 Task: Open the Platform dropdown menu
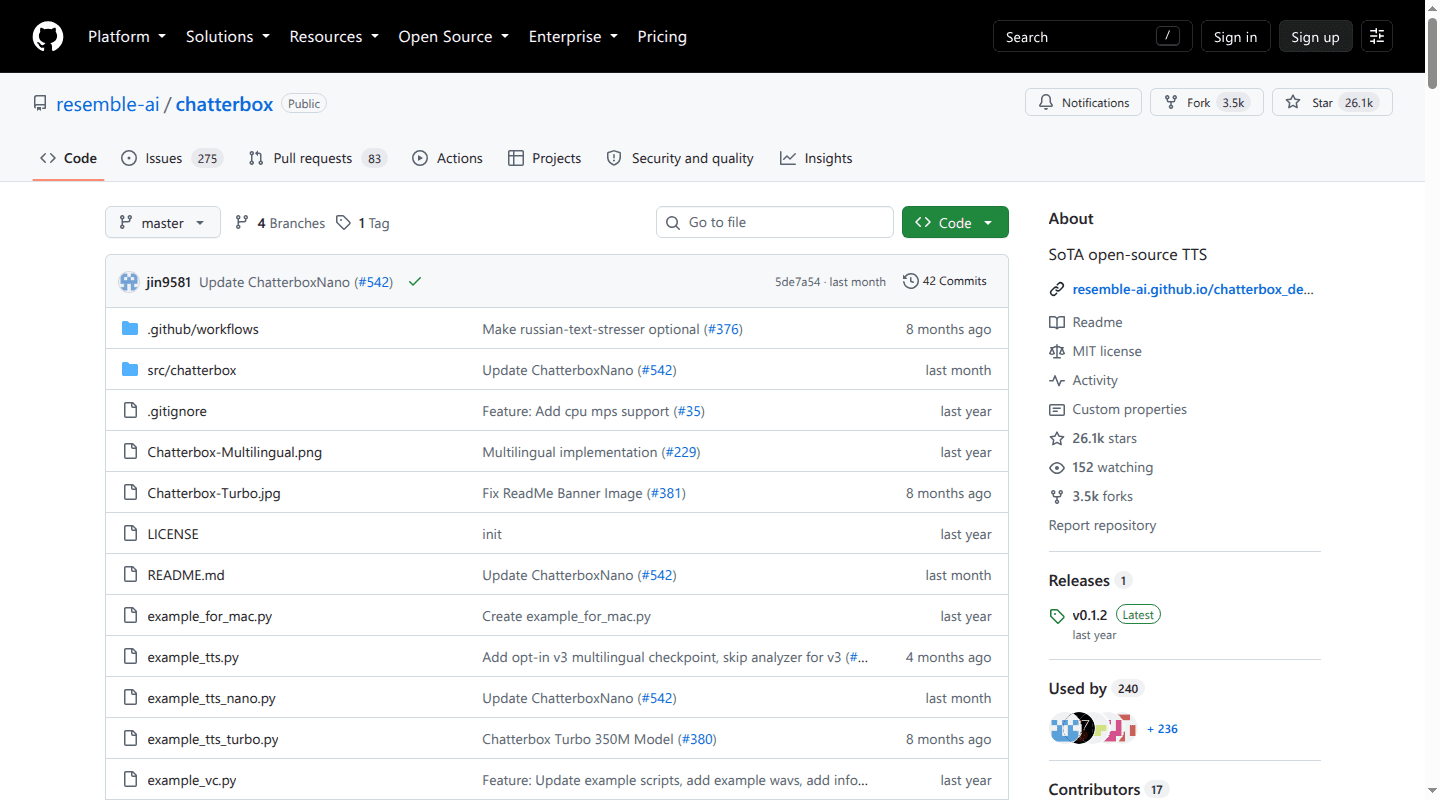tap(128, 37)
